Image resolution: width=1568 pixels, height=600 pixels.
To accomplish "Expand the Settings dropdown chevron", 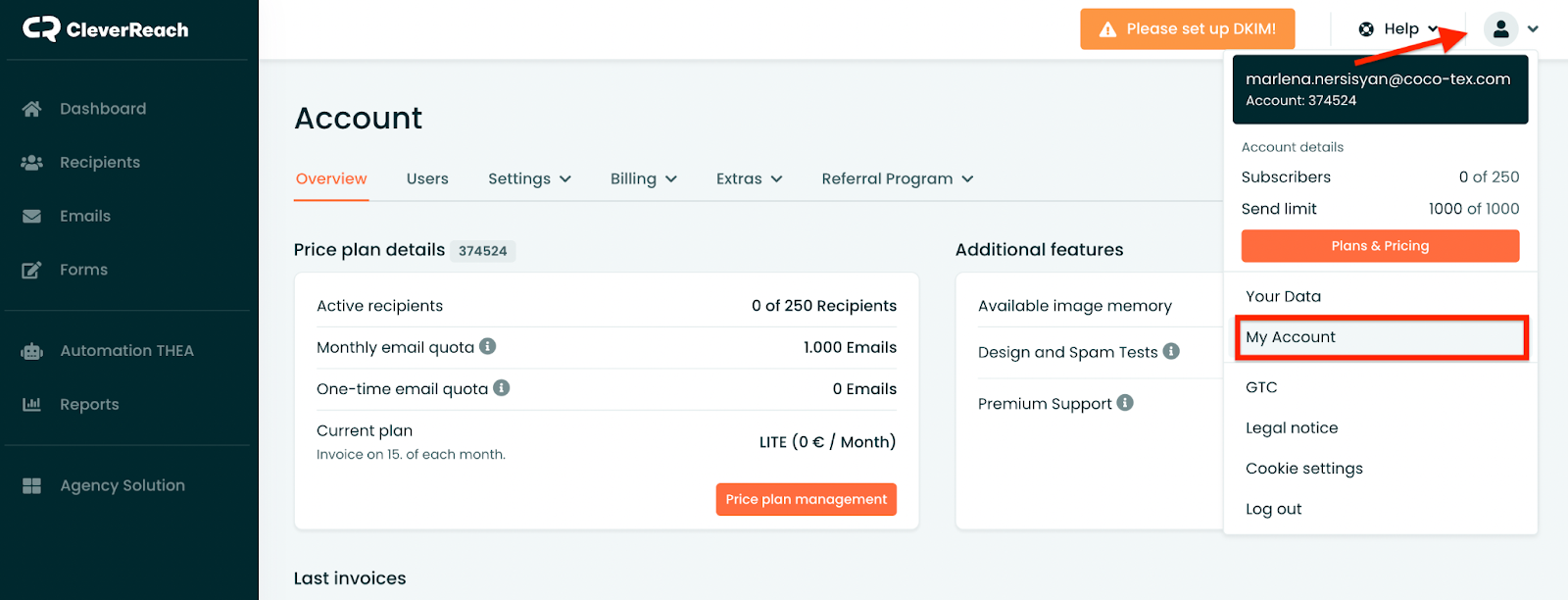I will point(565,179).
